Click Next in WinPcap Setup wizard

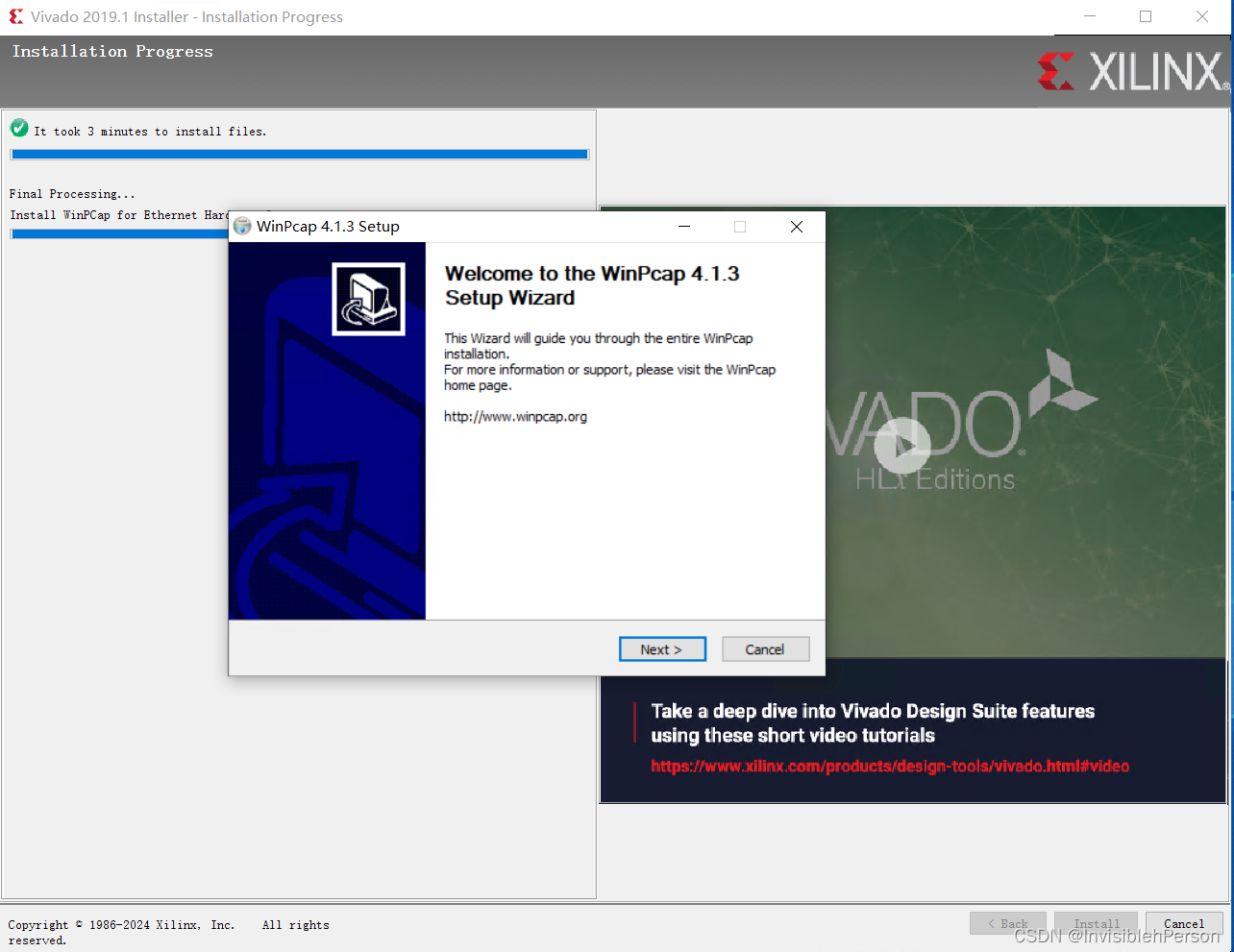[x=662, y=649]
